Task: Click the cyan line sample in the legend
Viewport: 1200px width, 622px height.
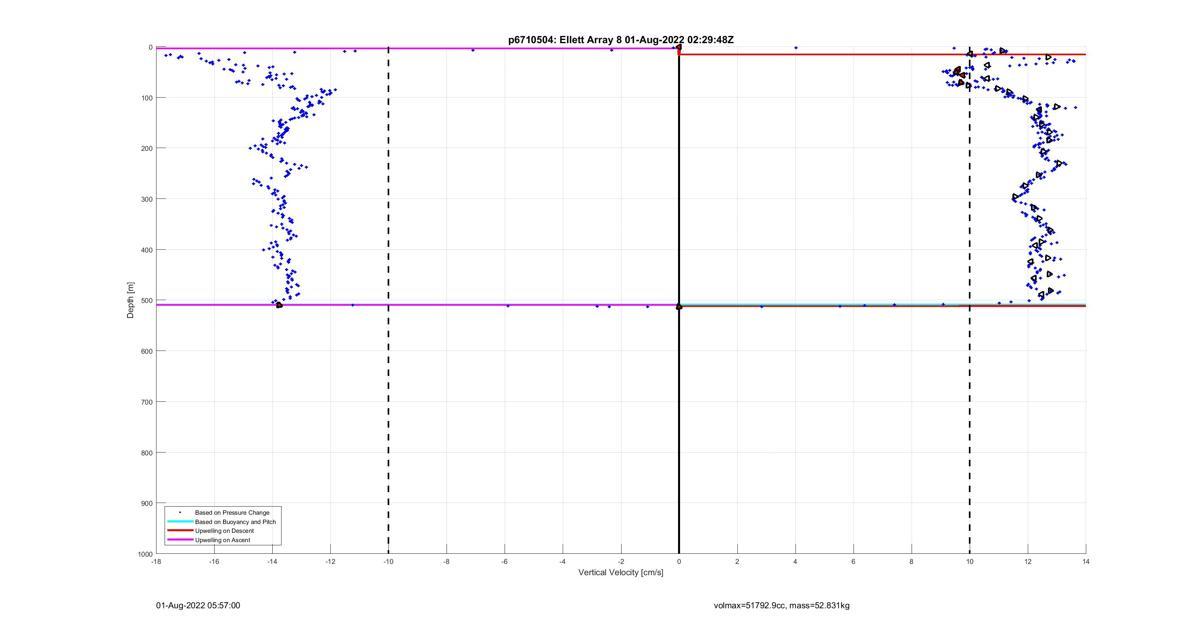Action: [x=179, y=522]
